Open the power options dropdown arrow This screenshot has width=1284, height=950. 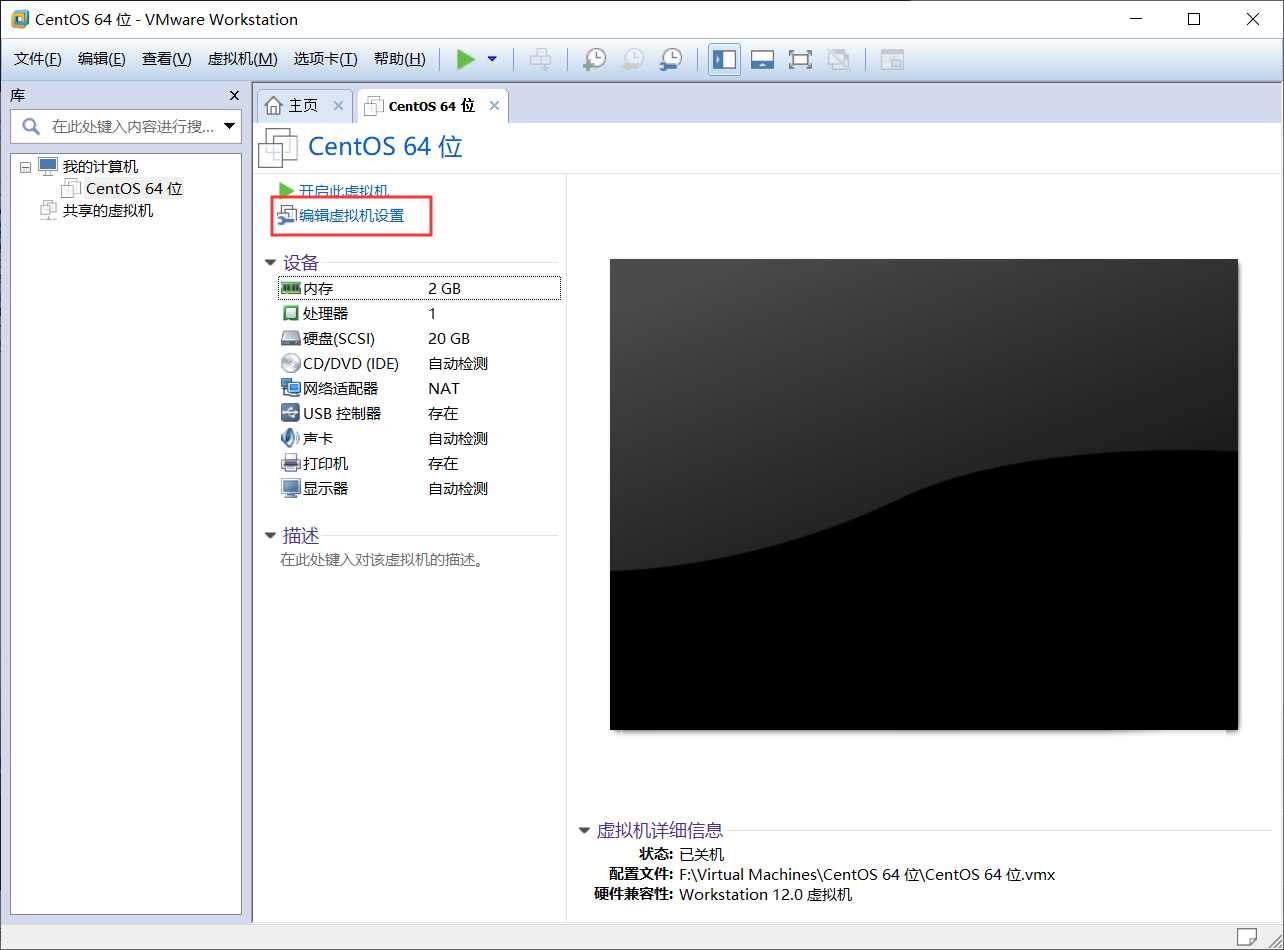coord(492,59)
